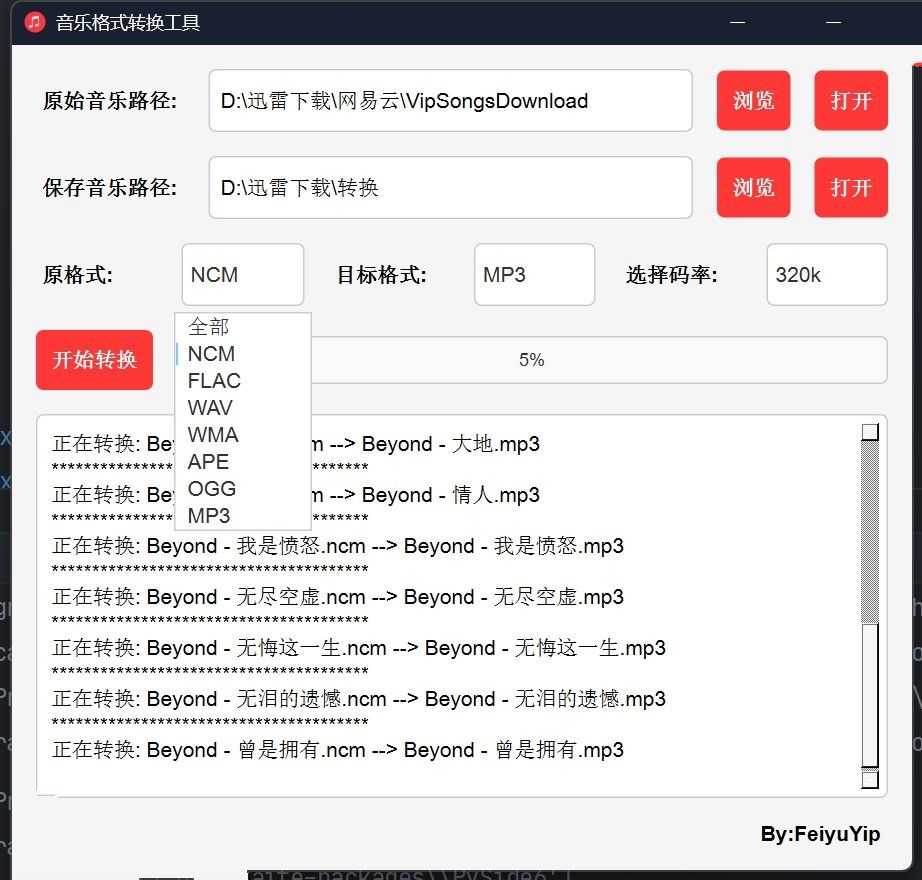Click the music note app icon in title bar
Image resolution: width=922 pixels, height=880 pixels.
point(35,22)
